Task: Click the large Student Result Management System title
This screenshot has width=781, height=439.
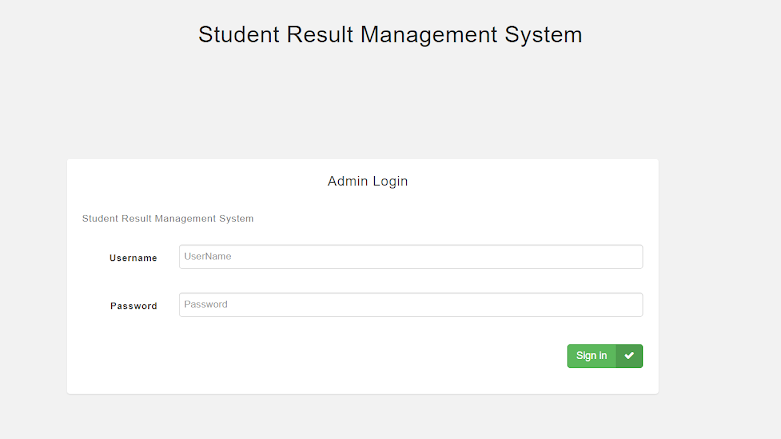Action: tap(390, 35)
